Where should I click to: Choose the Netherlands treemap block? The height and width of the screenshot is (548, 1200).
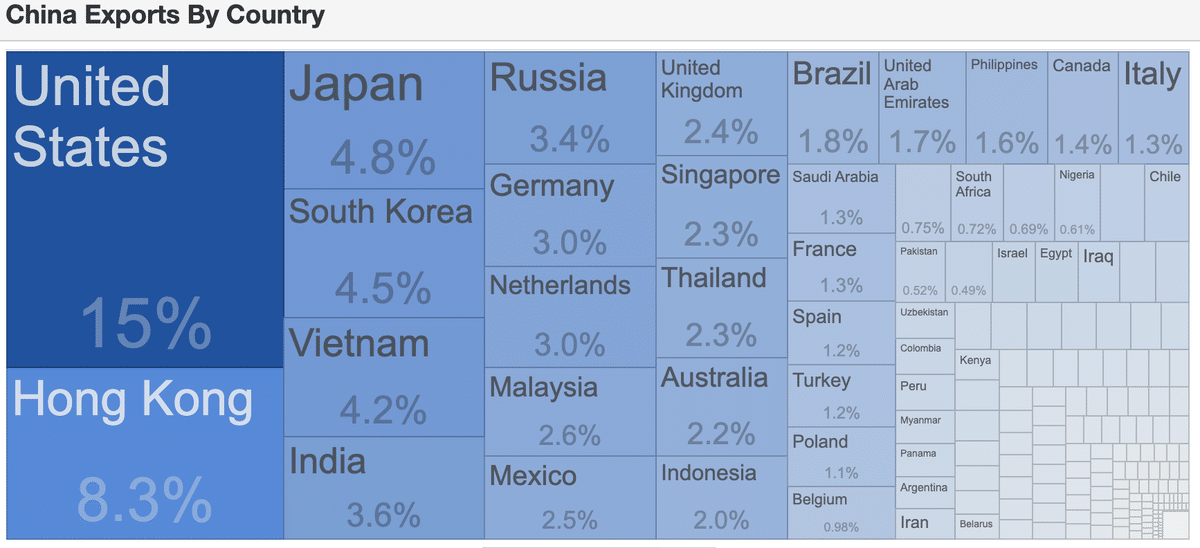point(570,317)
